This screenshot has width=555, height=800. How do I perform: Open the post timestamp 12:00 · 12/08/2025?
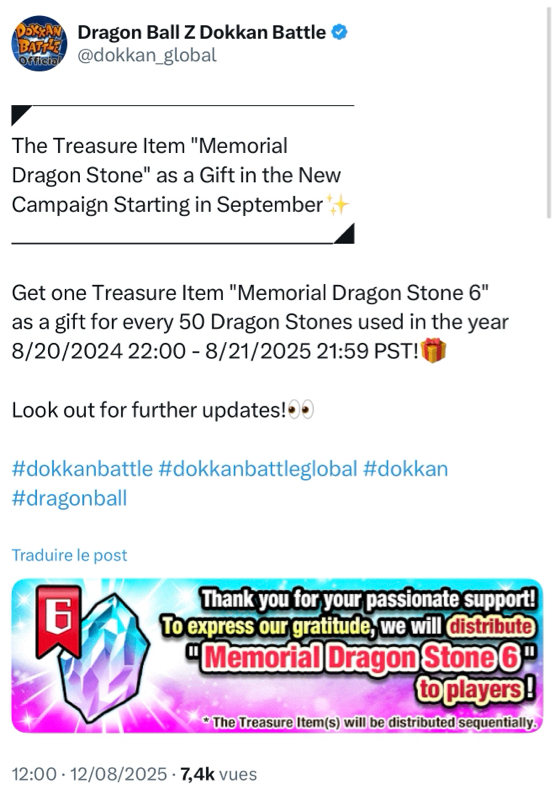pyautogui.click(x=89, y=774)
